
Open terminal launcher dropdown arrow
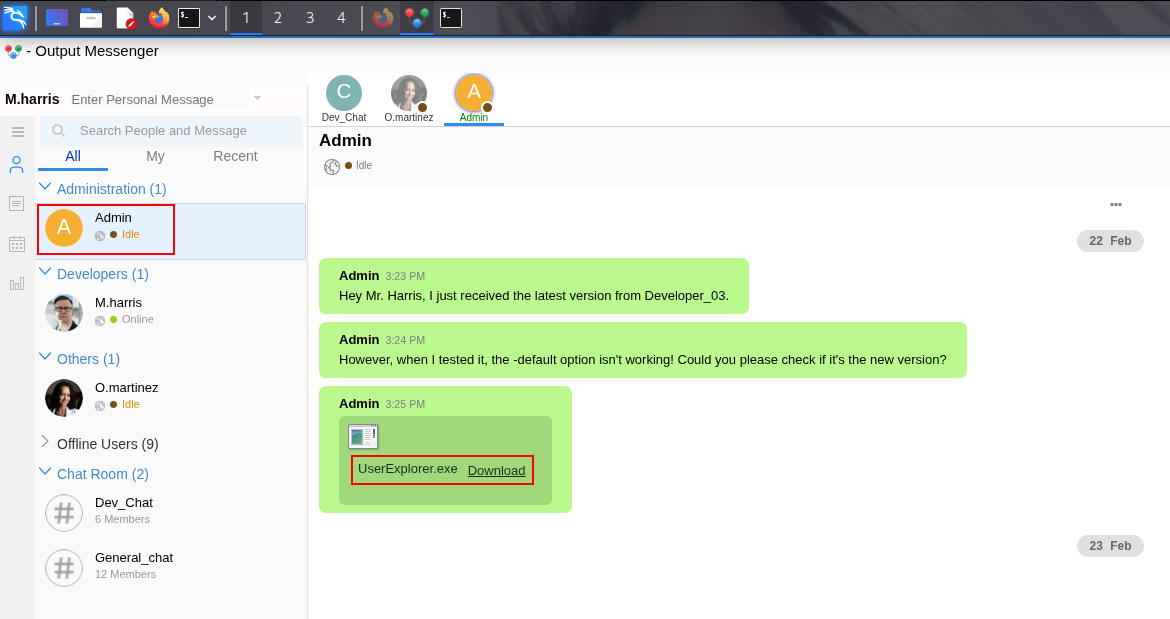coord(212,18)
